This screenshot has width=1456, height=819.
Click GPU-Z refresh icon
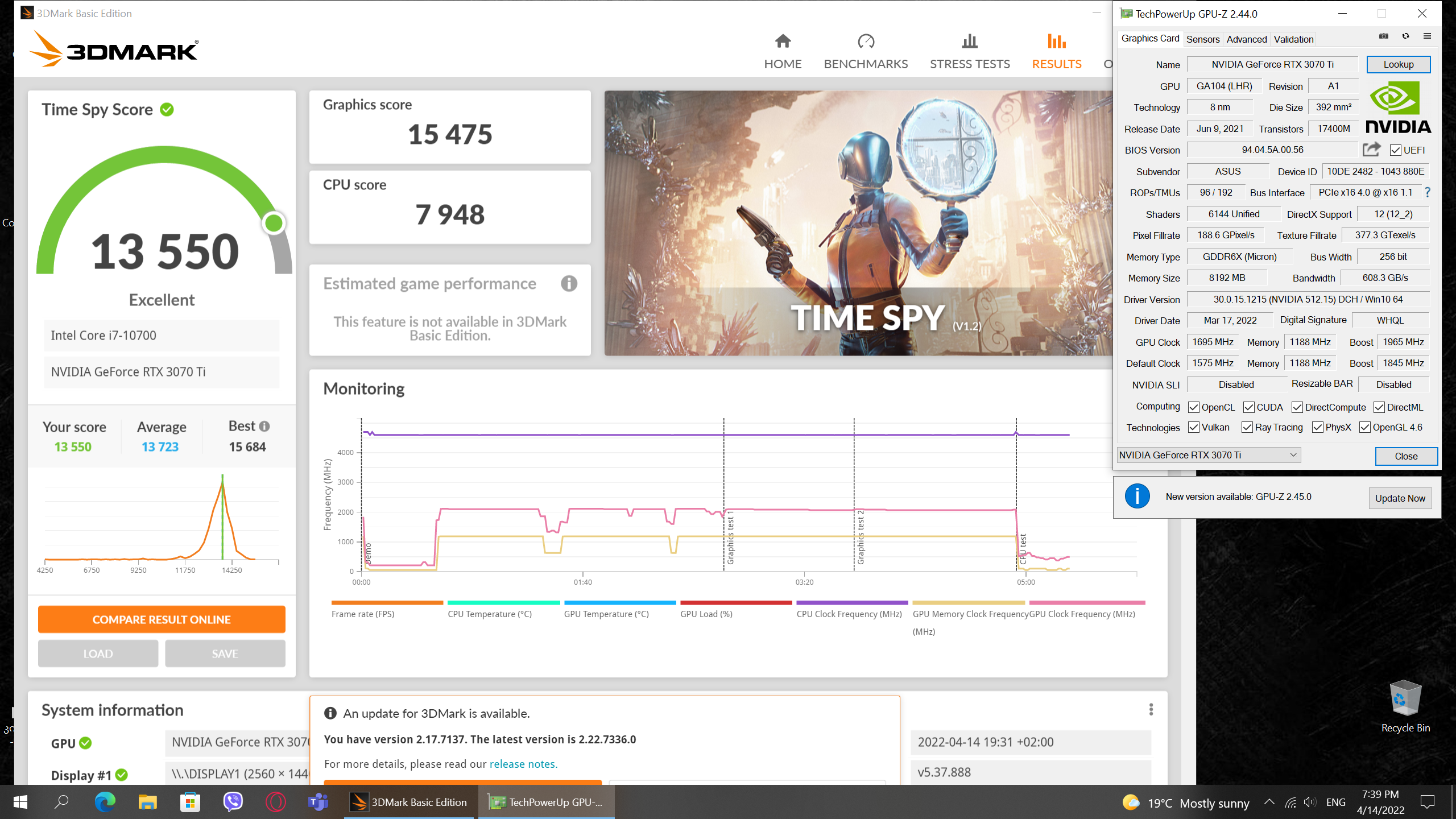[x=1405, y=36]
